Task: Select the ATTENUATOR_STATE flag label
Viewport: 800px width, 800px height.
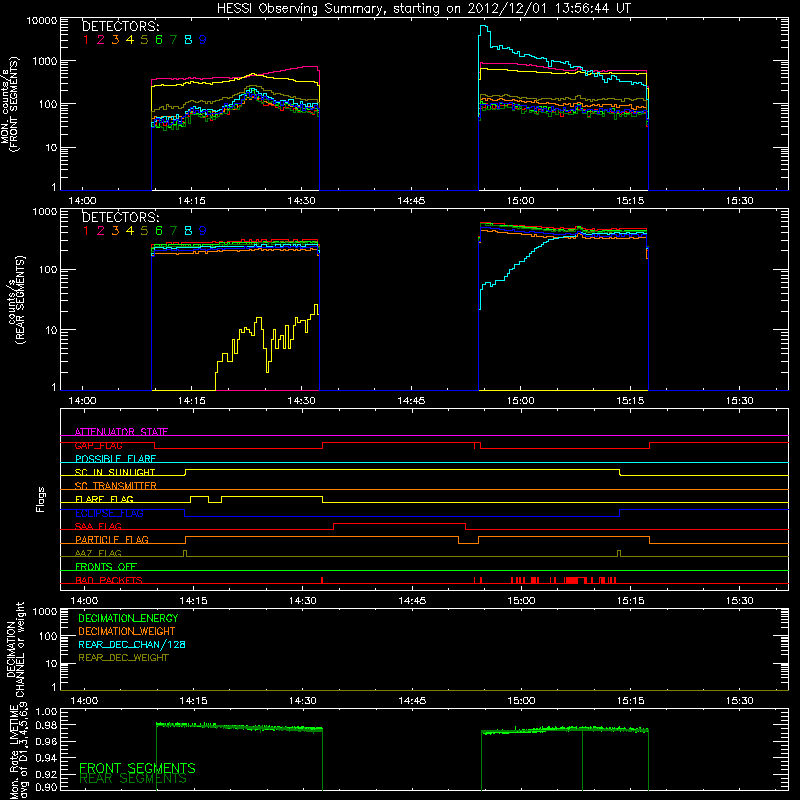Action: [x=121, y=432]
